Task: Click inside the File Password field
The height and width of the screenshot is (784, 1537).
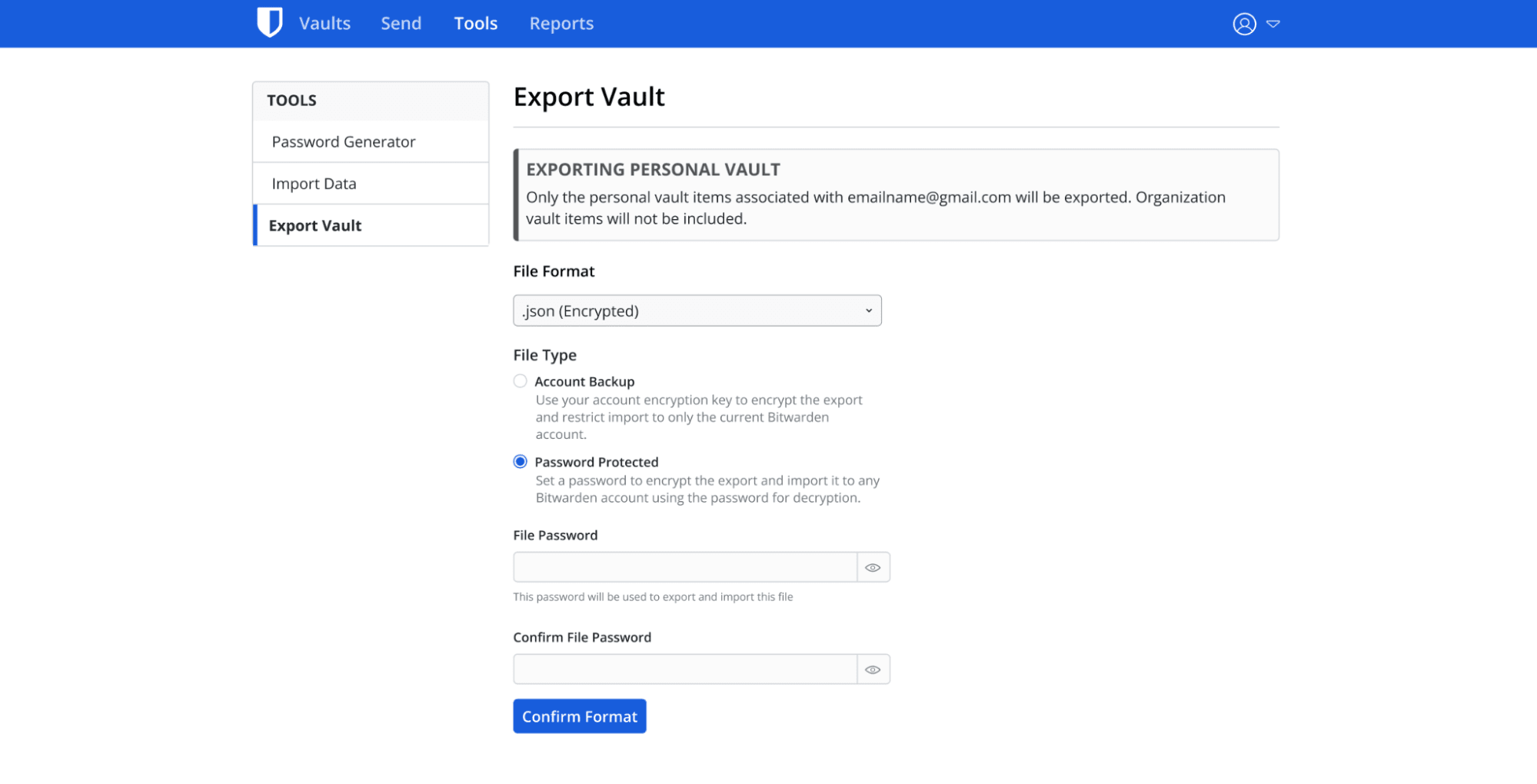Action: (x=684, y=566)
